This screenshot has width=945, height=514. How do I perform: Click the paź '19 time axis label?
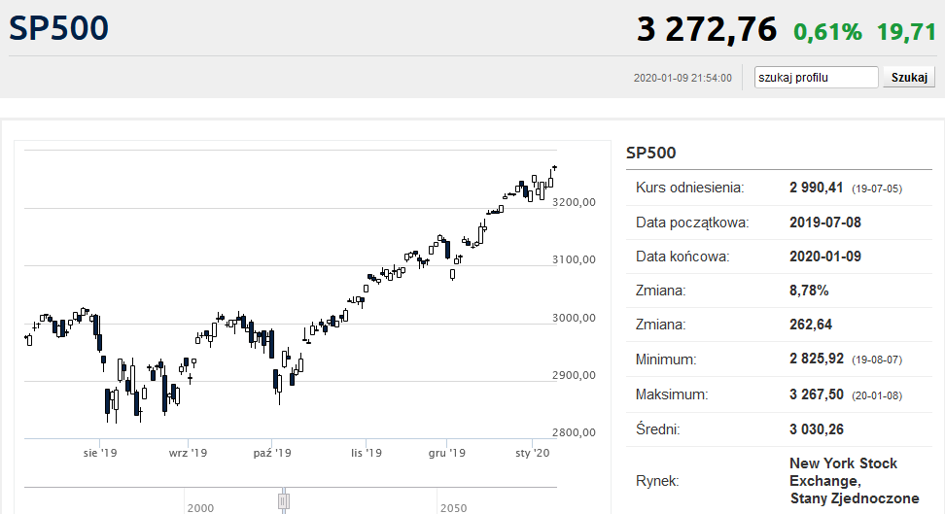point(272,453)
